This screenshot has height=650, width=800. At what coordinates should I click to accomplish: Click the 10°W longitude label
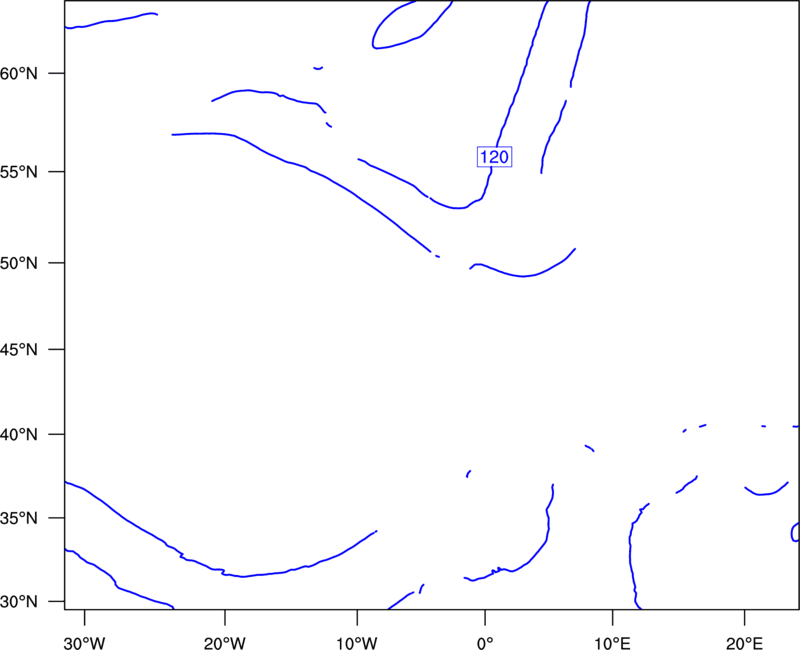point(357,643)
